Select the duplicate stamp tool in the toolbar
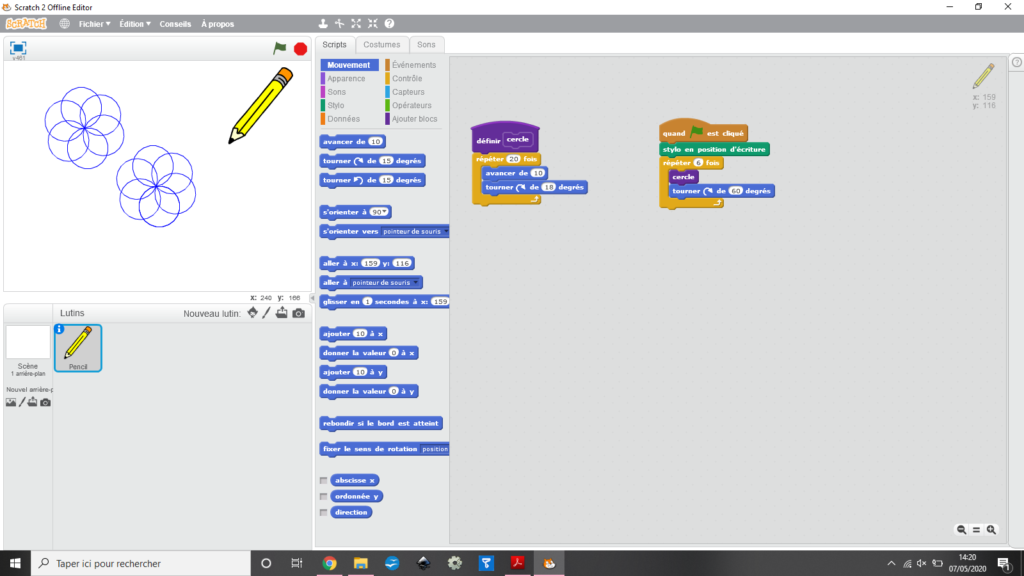The image size is (1024, 576). (323, 23)
